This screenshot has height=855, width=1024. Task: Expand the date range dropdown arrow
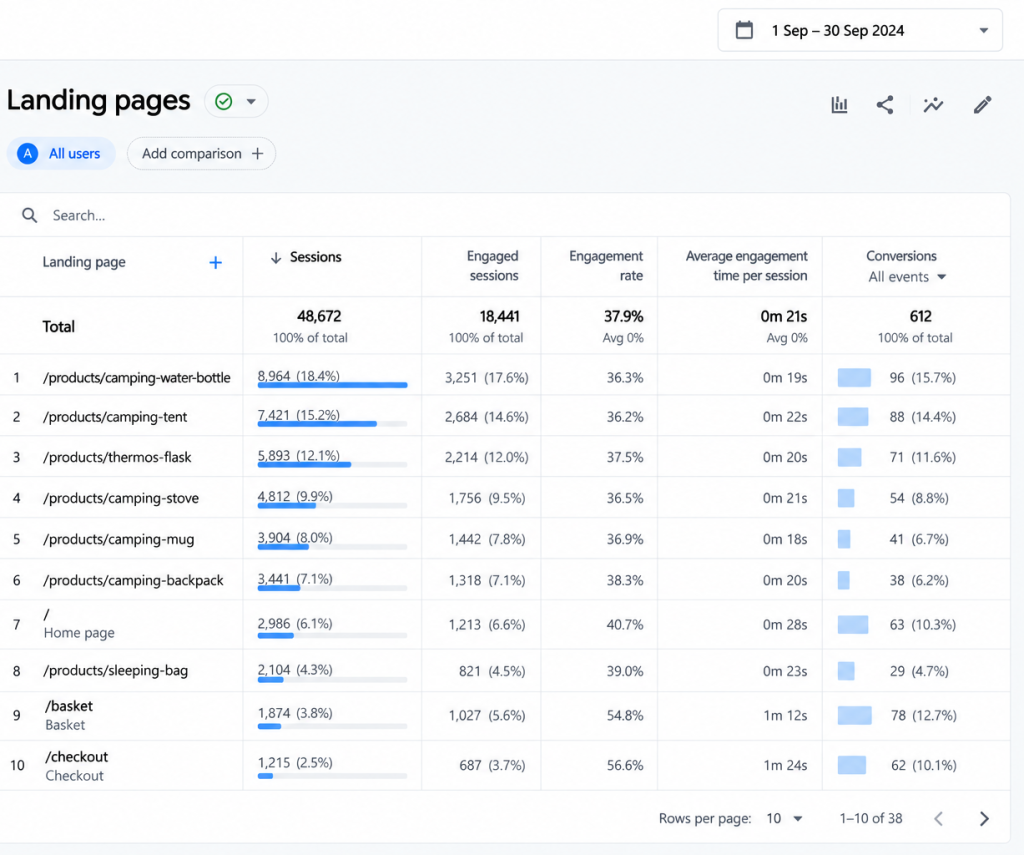click(984, 31)
